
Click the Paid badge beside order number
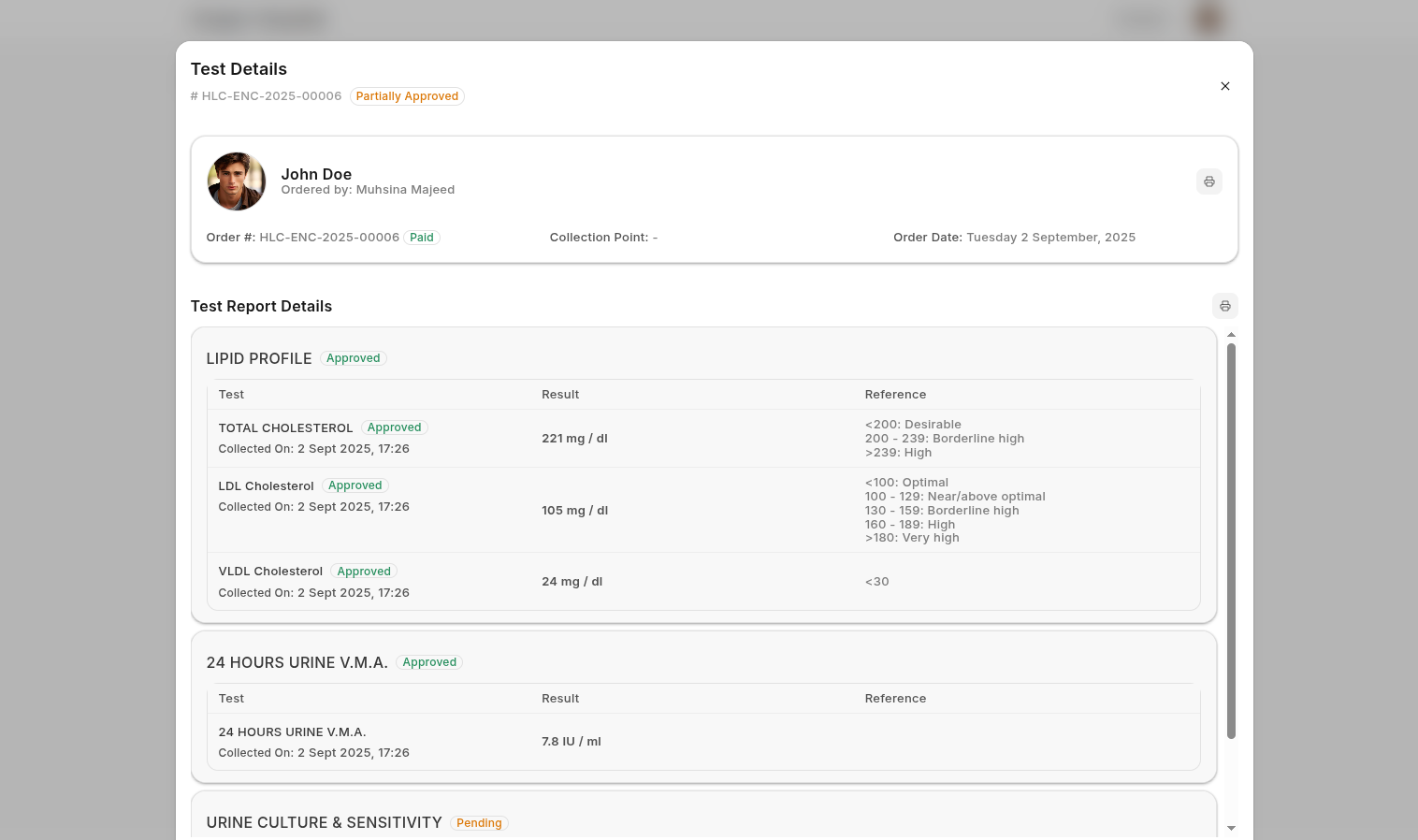click(421, 238)
